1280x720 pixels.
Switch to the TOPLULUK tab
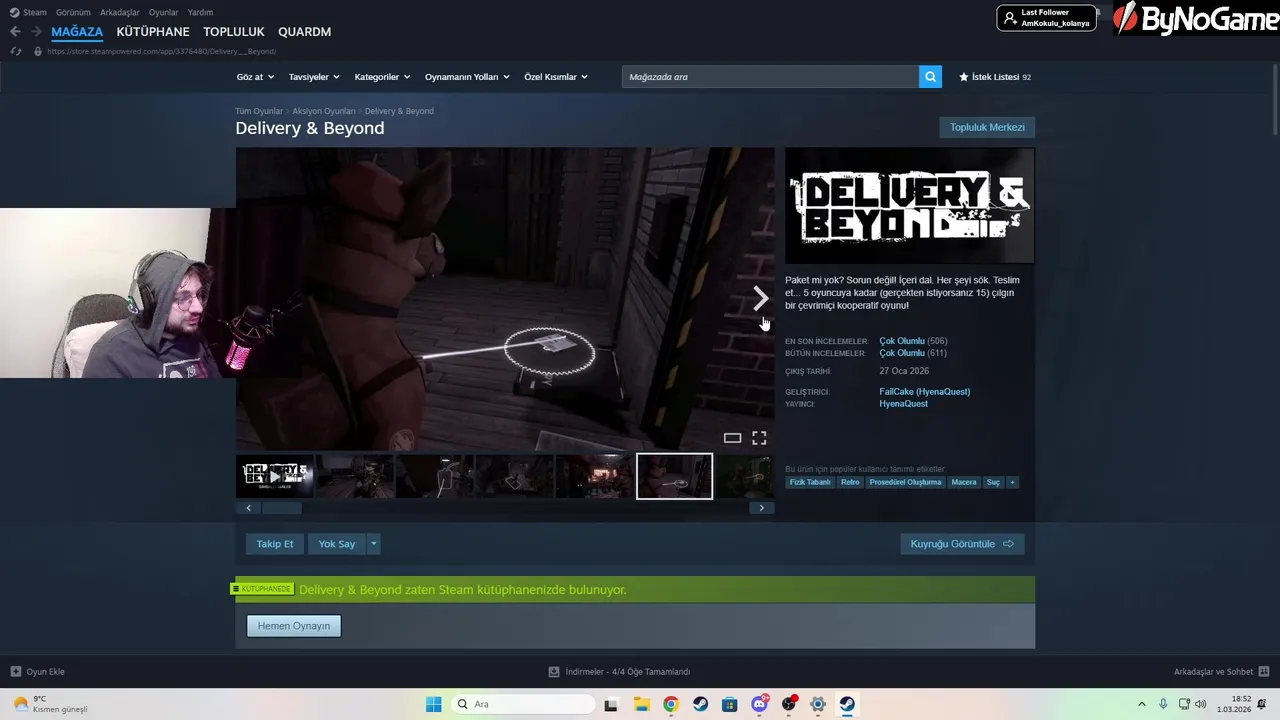coord(234,32)
